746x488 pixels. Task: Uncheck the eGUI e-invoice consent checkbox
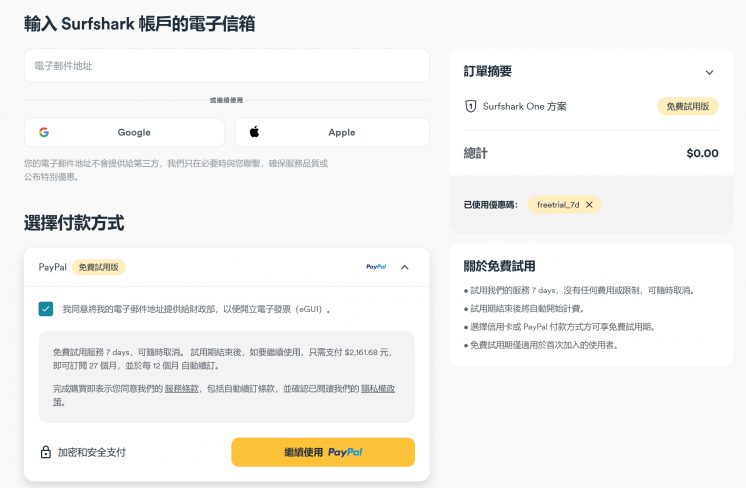coord(46,309)
